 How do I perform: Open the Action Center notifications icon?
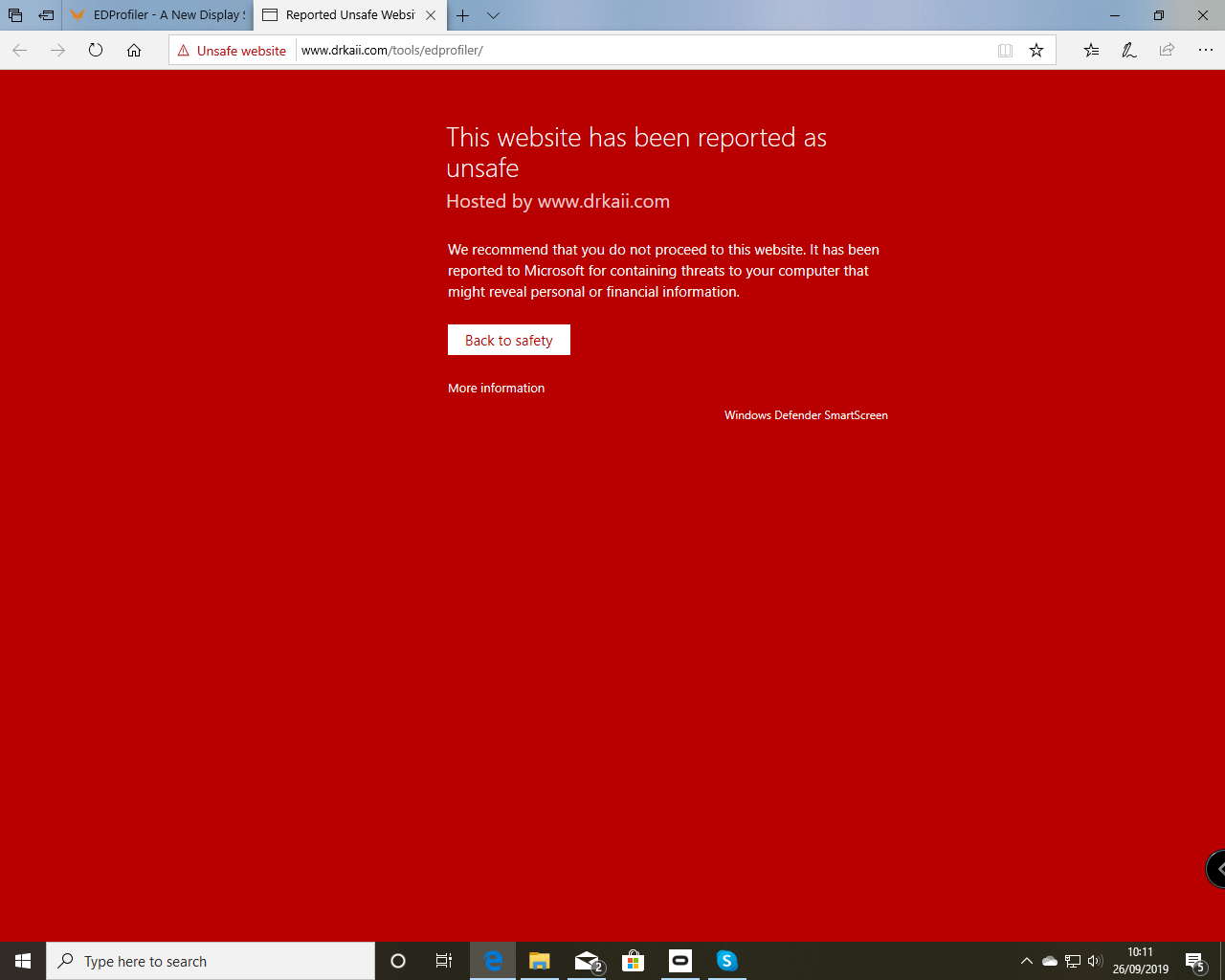[1195, 961]
